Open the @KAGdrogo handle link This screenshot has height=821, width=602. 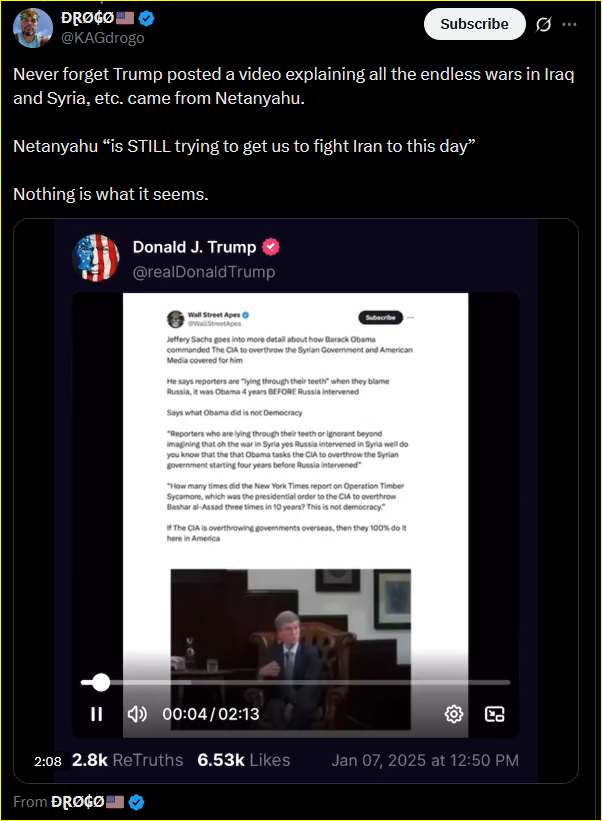pos(103,38)
